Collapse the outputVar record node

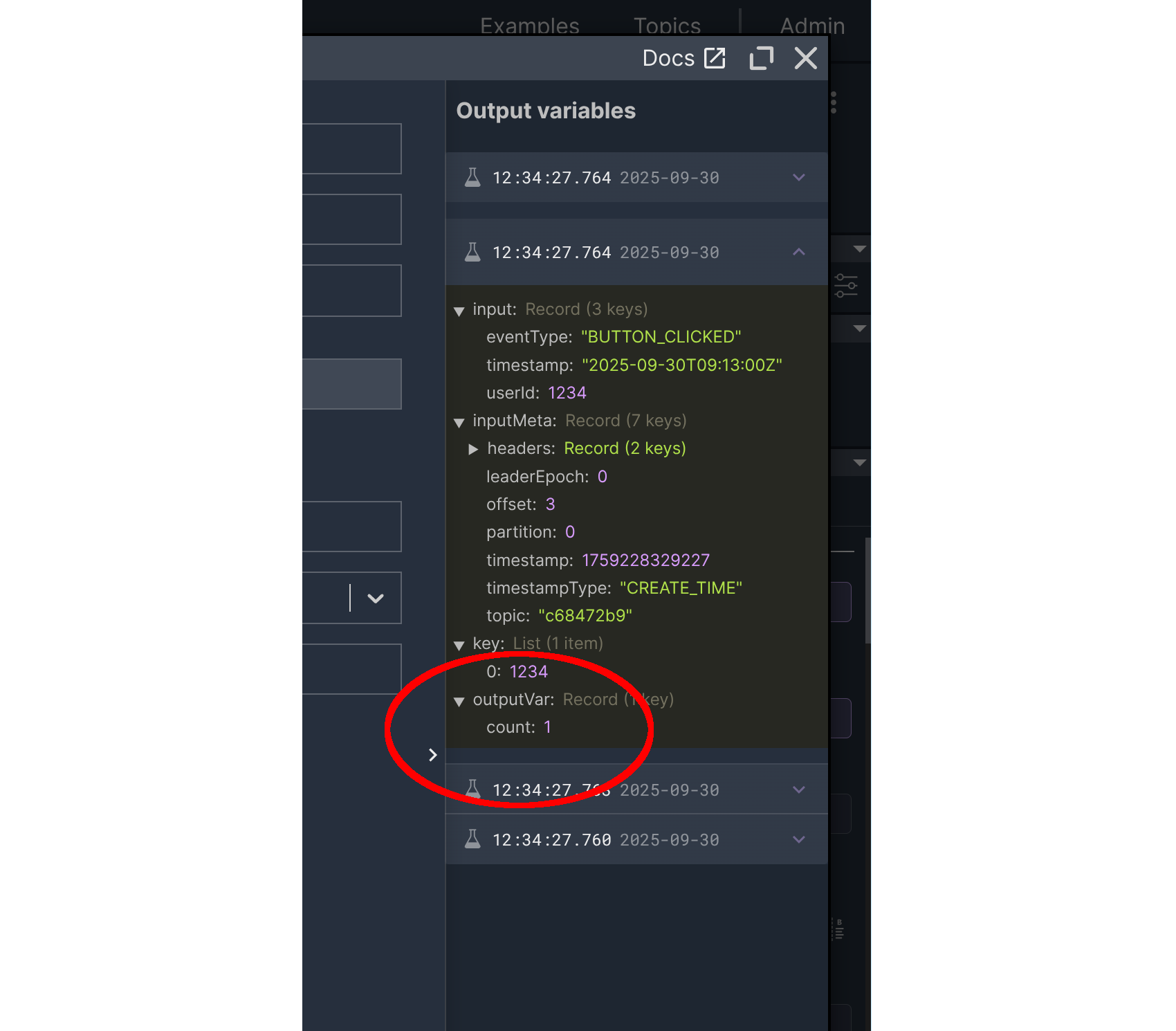(459, 701)
